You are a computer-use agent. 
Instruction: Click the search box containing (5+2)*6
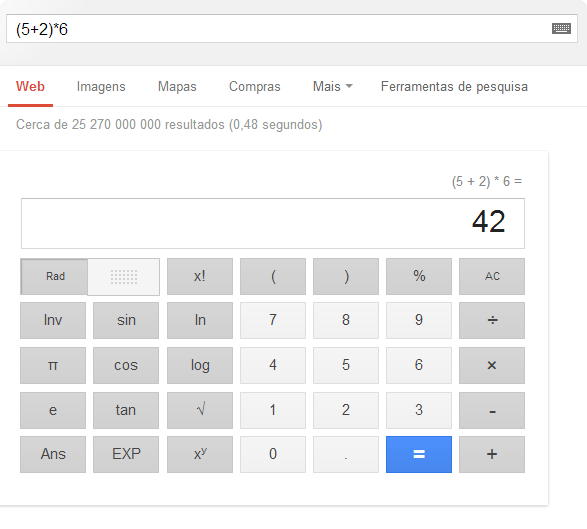tap(292, 28)
